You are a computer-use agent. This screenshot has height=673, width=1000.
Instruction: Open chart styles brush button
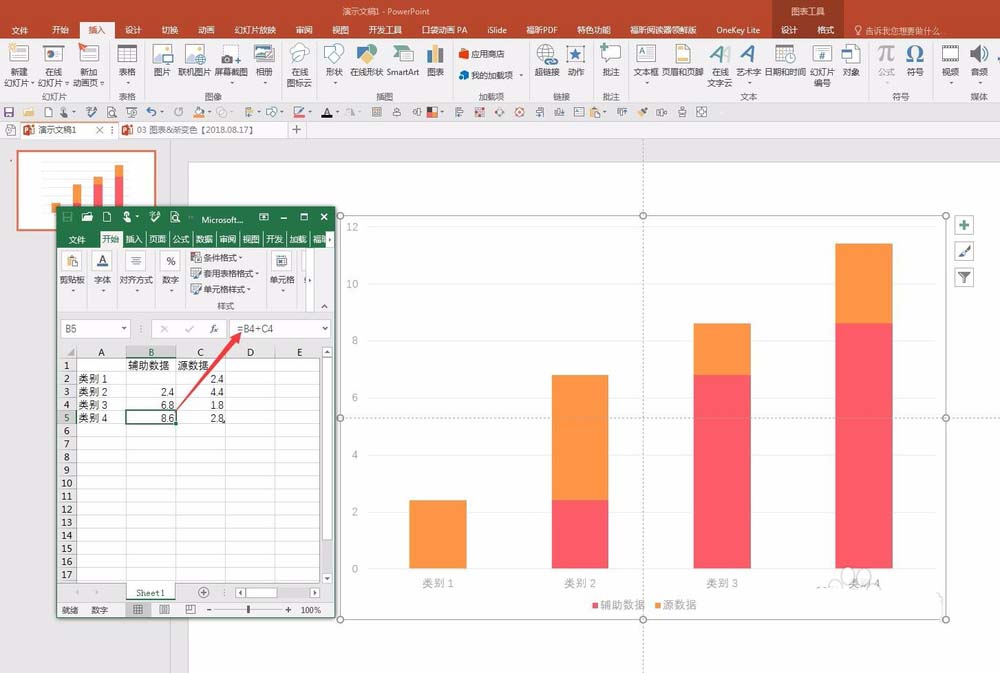click(964, 251)
